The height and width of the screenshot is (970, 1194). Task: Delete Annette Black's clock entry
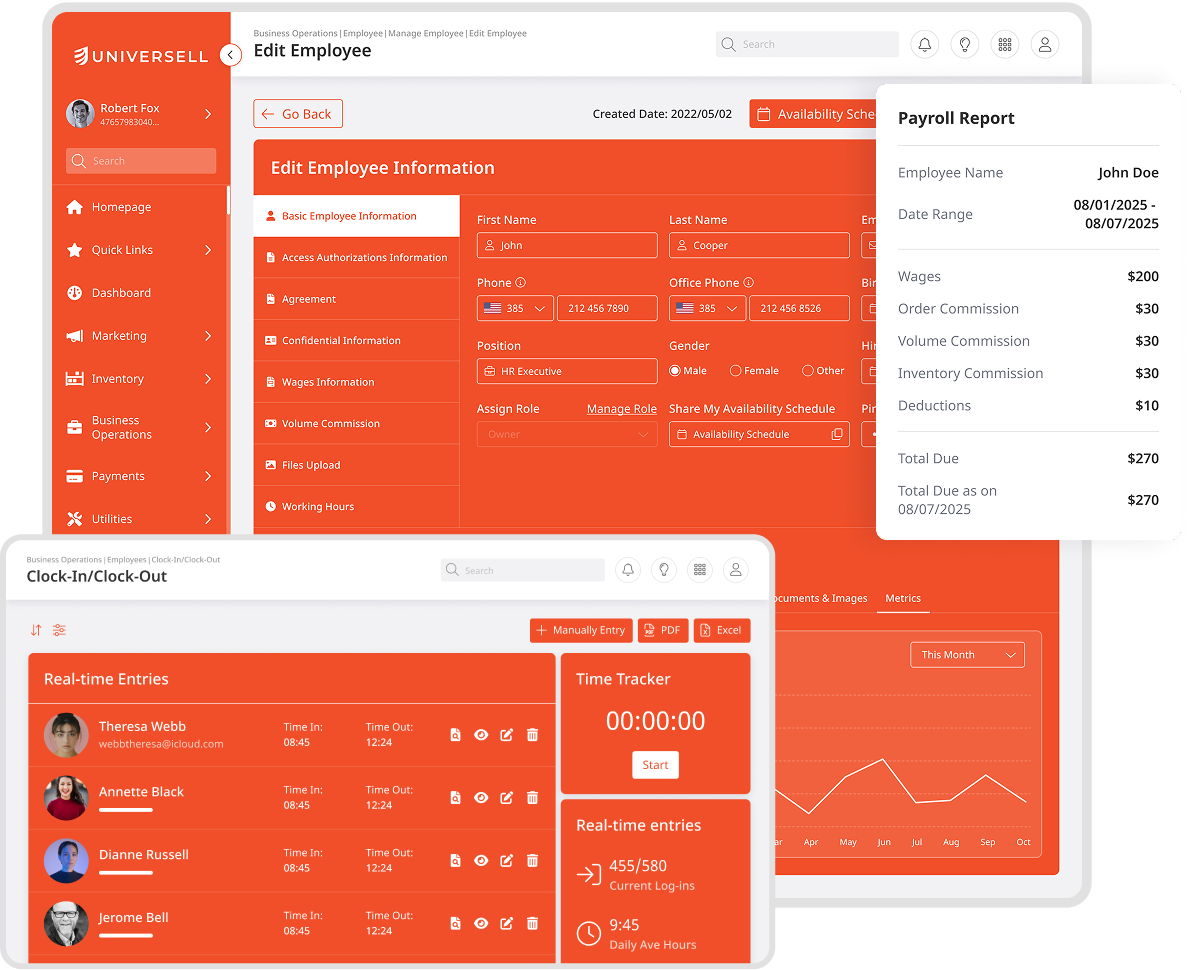click(x=533, y=797)
